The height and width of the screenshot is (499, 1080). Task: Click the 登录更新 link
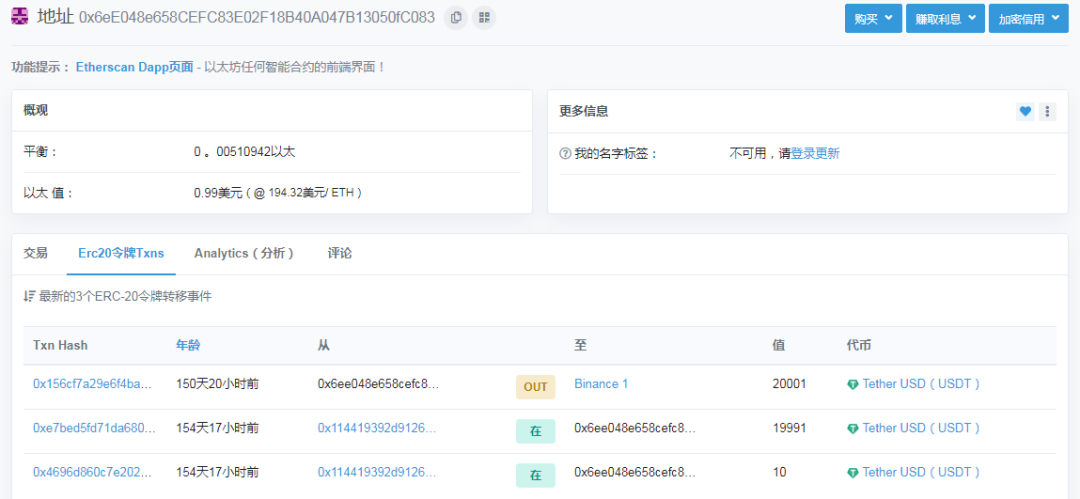click(815, 154)
